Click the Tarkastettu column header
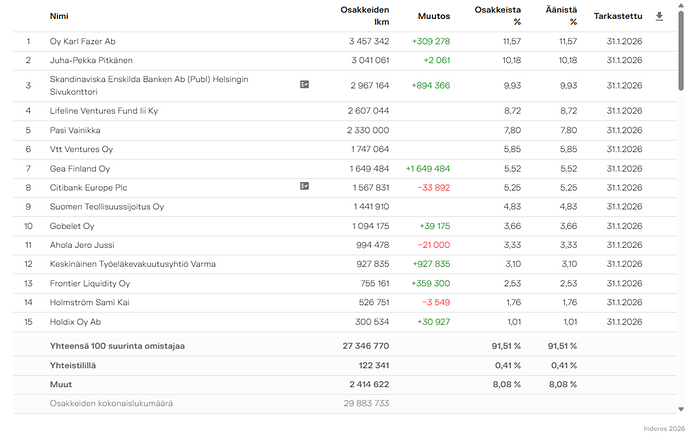Image resolution: width=690 pixels, height=440 pixels. (x=616, y=16)
